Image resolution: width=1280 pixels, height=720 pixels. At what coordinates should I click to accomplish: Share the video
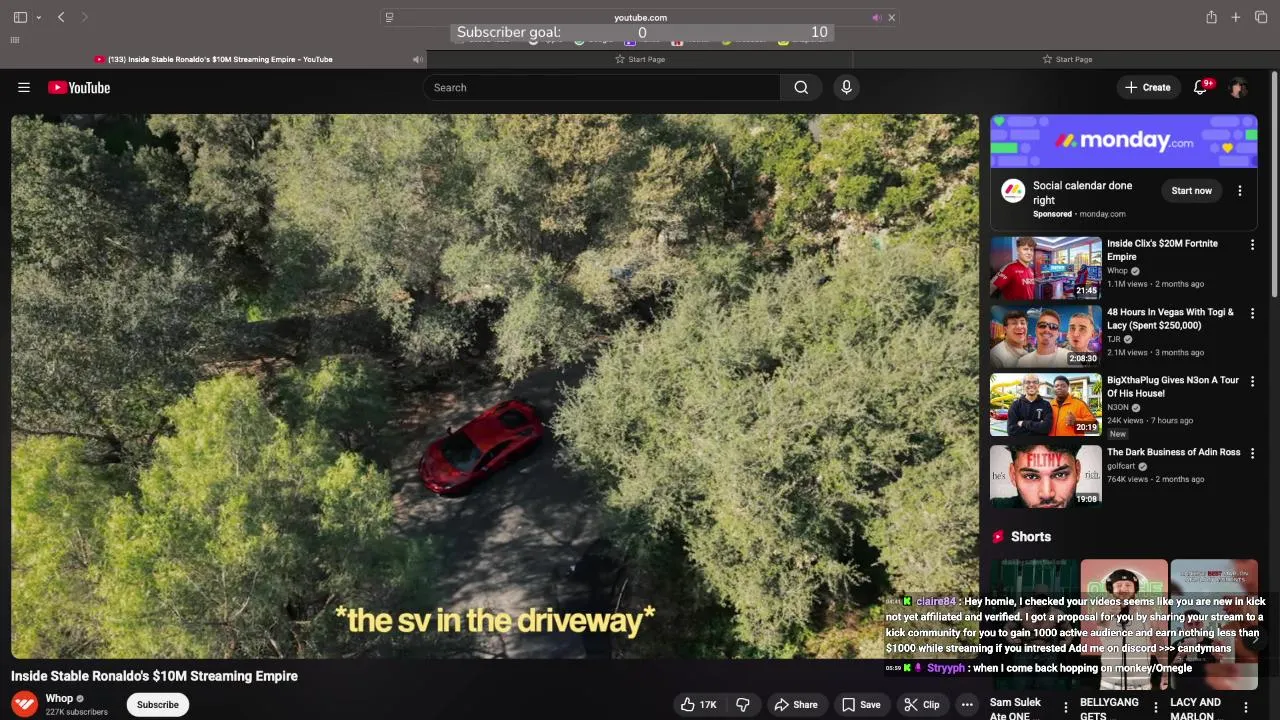pos(796,705)
